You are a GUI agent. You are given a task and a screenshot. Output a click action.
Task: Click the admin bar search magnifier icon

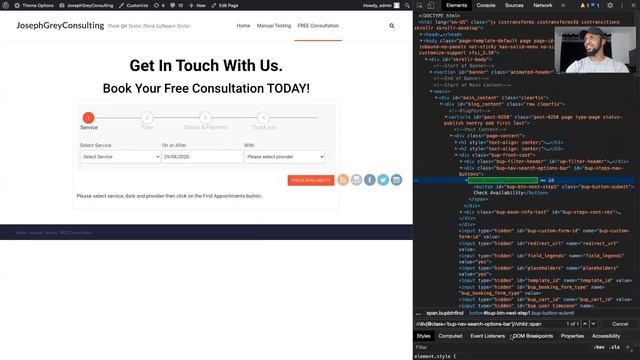[x=407, y=5]
